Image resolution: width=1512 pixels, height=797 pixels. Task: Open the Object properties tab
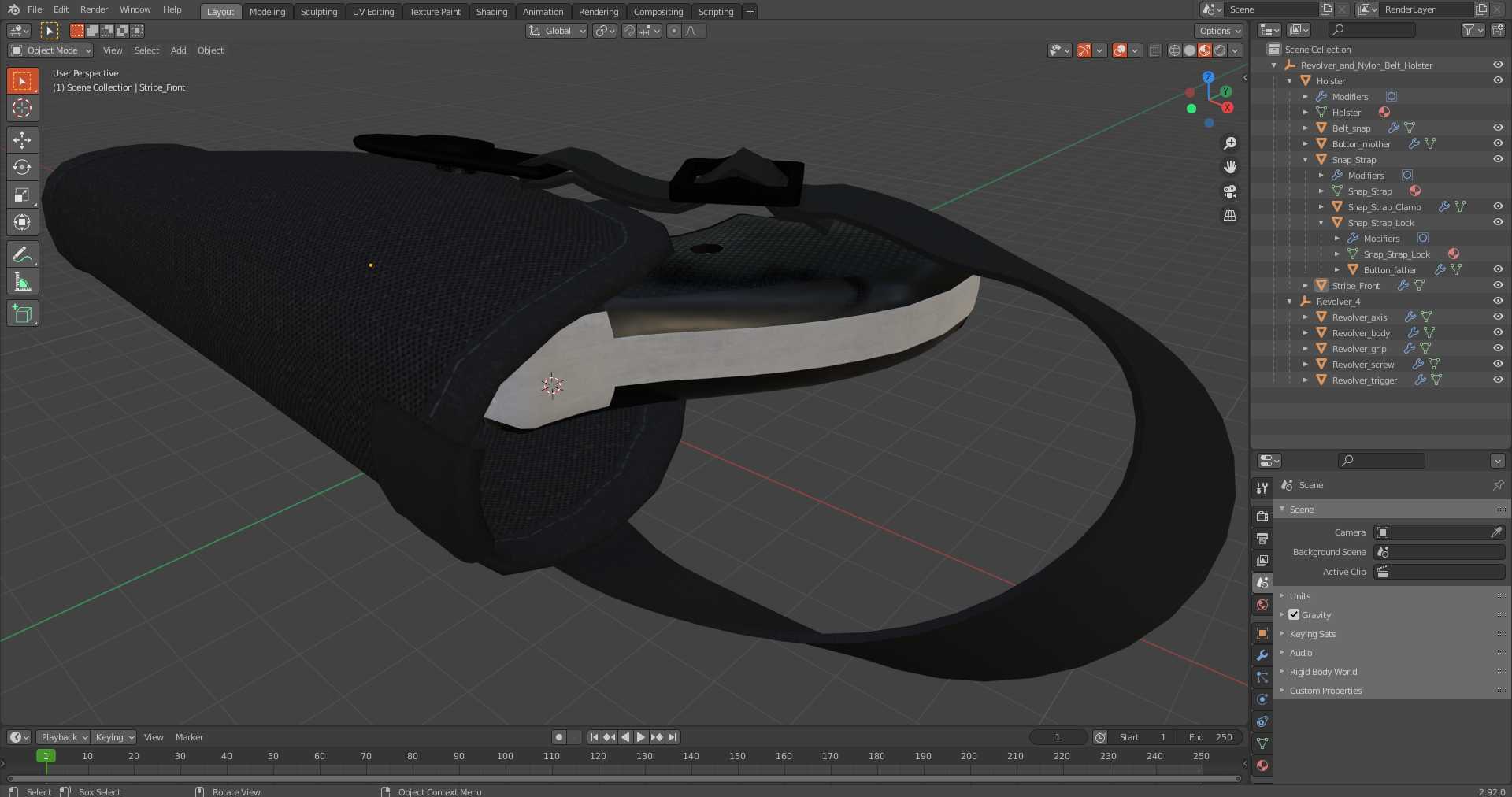pyautogui.click(x=1262, y=633)
